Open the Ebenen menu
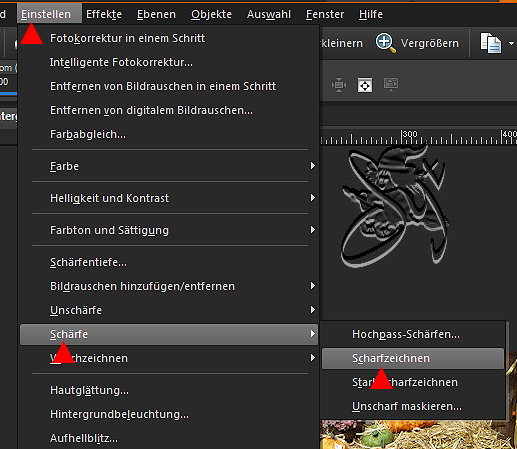The width and height of the screenshot is (517, 449). [x=156, y=14]
